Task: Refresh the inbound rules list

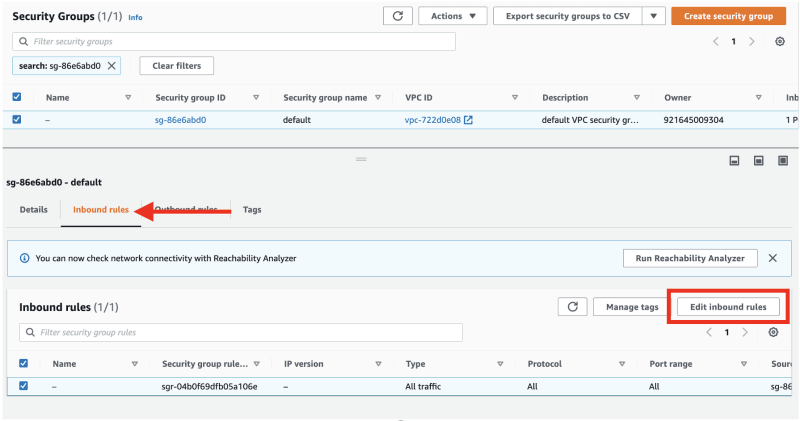Action: 572,307
